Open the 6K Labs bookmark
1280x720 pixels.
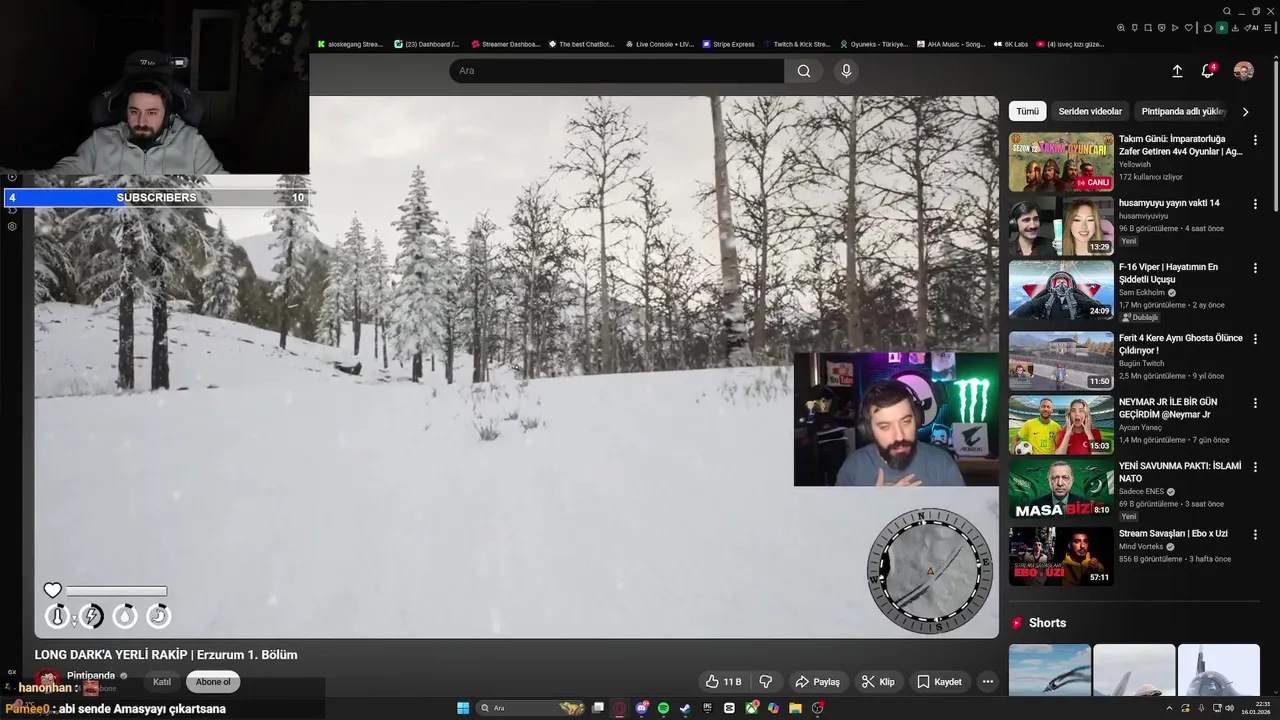pos(1010,44)
